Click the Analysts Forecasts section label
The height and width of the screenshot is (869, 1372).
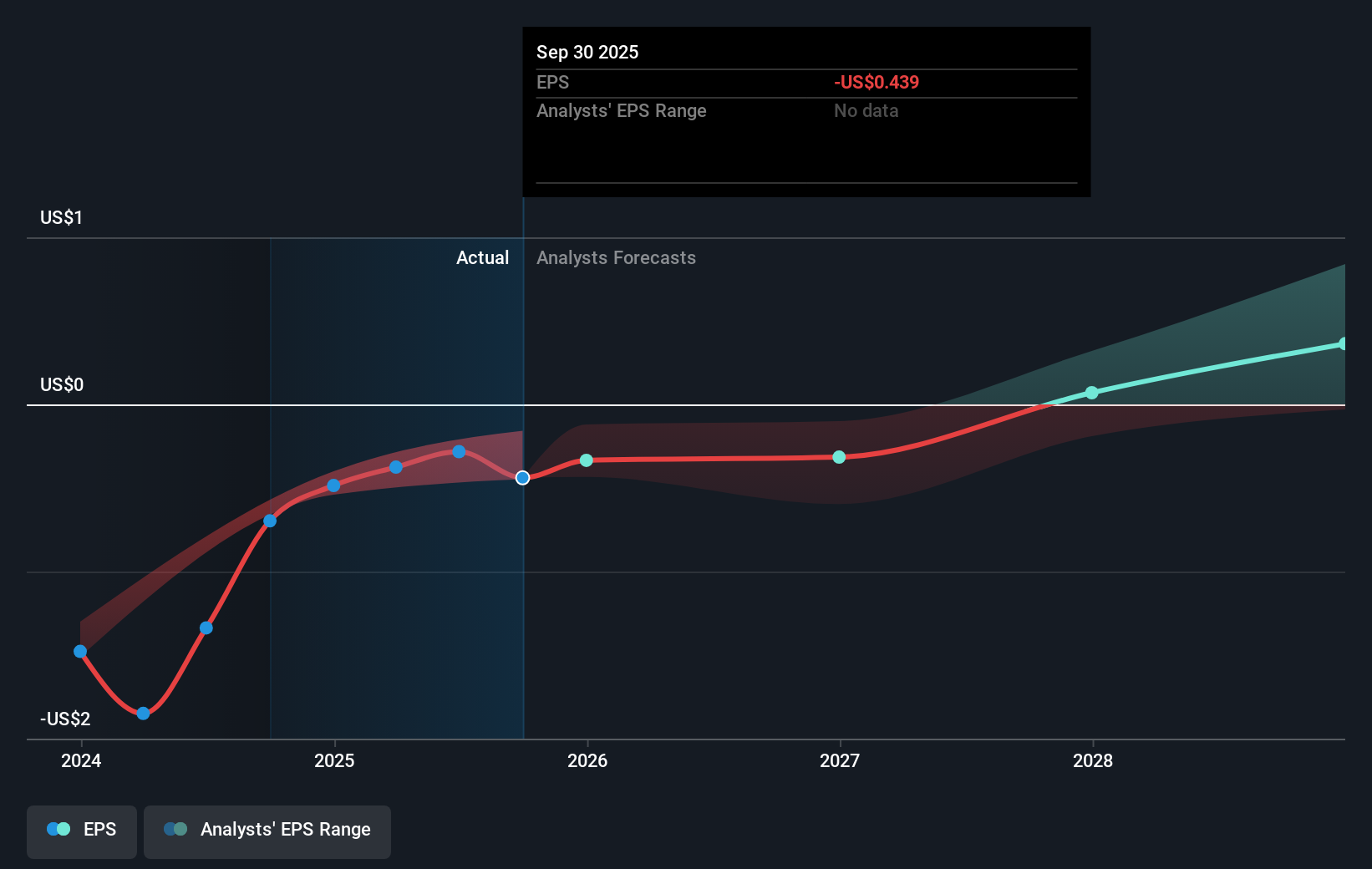coord(616,257)
